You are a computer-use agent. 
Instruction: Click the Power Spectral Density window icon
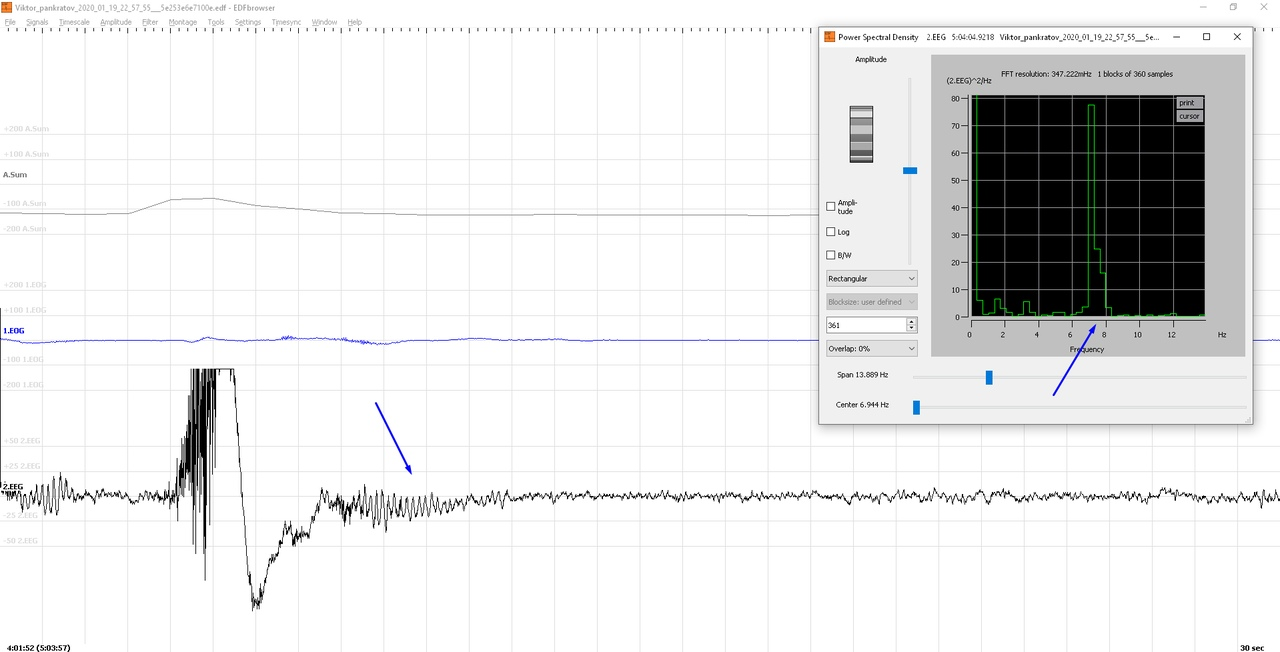(x=829, y=37)
